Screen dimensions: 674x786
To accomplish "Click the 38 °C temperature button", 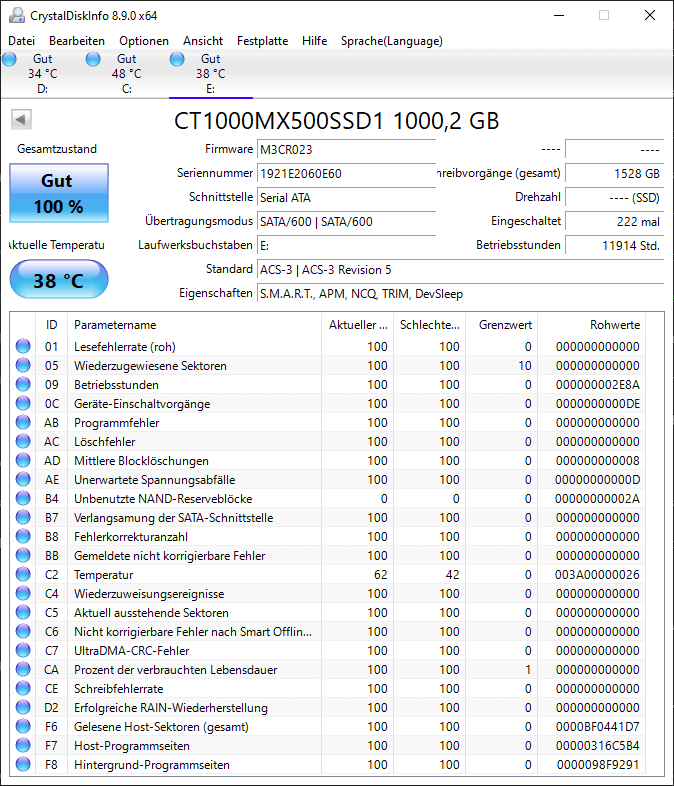I will tap(59, 279).
